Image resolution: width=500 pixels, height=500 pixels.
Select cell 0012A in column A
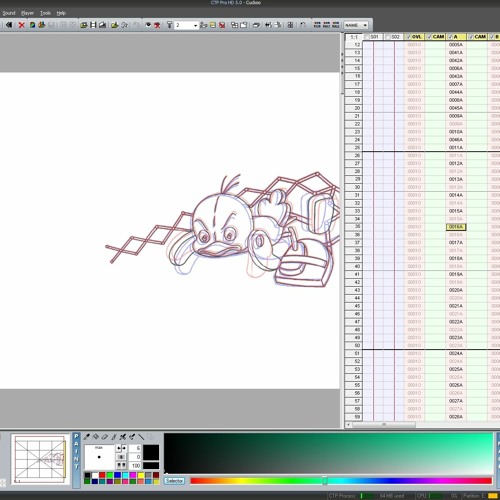[x=456, y=163]
